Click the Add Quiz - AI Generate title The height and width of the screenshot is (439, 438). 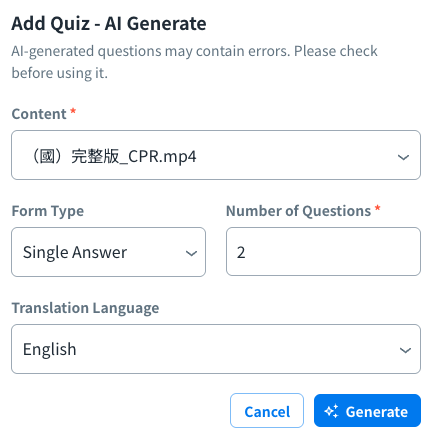pyautogui.click(x=109, y=24)
